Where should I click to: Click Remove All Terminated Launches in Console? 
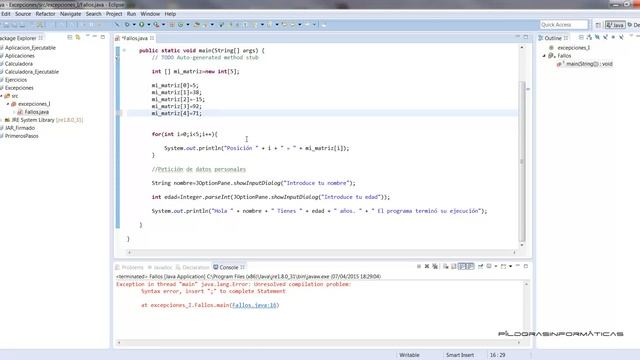(x=435, y=266)
